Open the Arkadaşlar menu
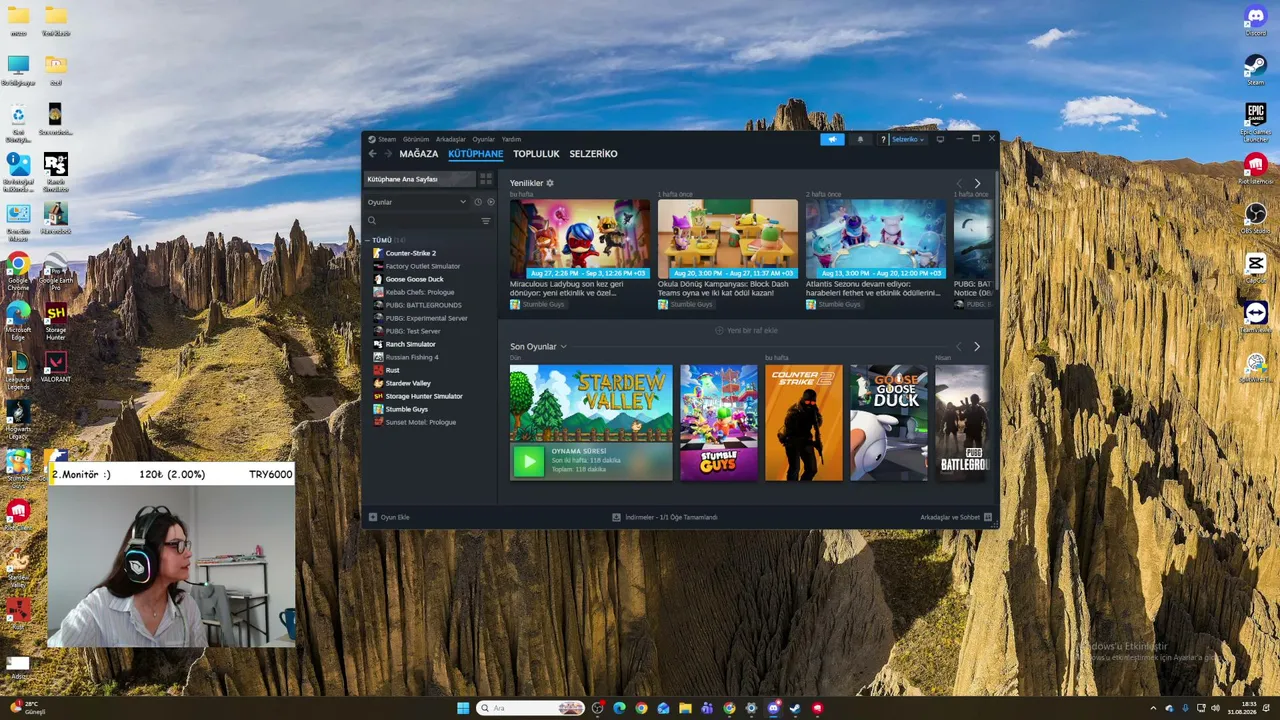 pos(451,139)
